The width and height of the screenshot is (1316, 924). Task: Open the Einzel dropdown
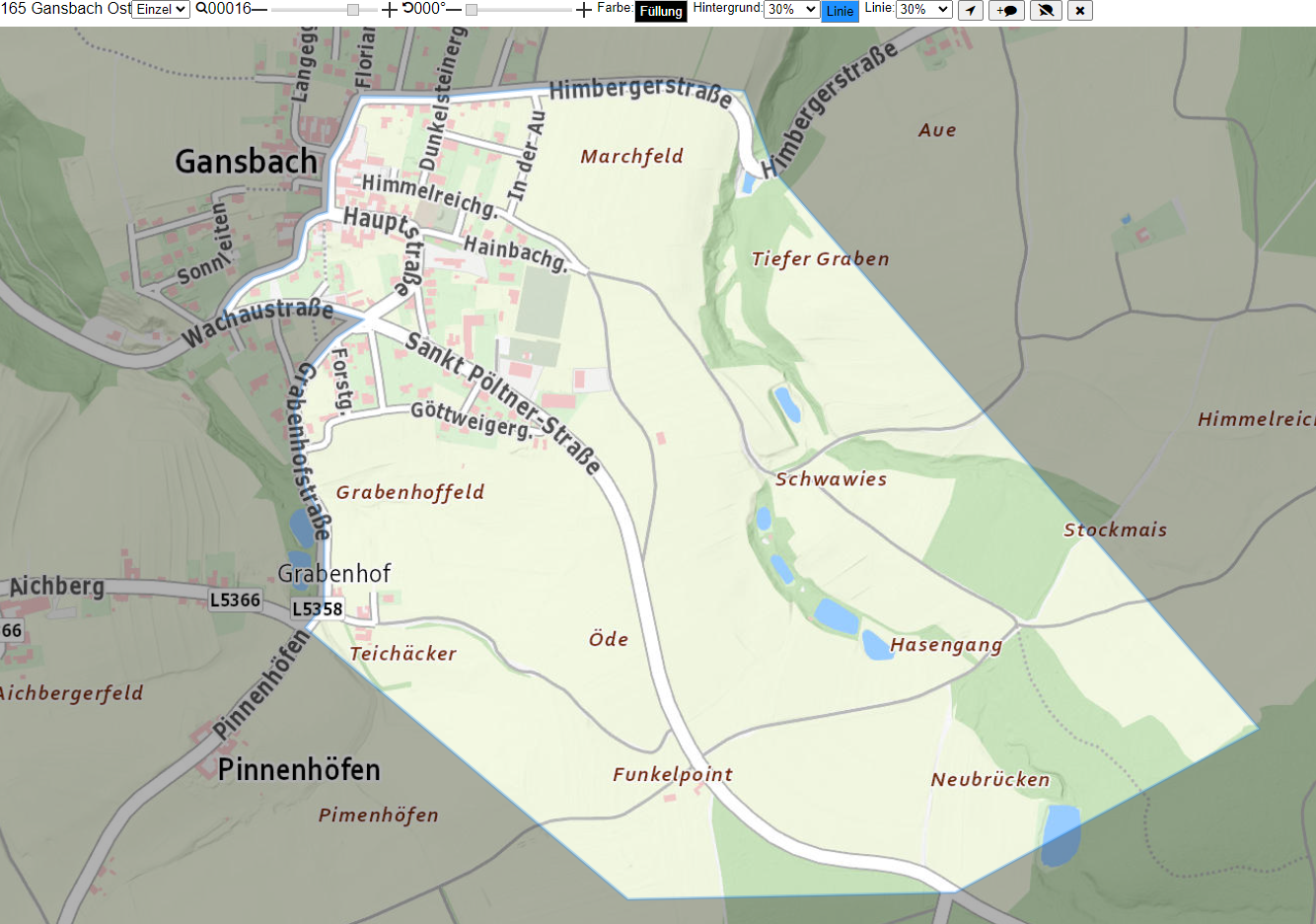click(161, 10)
